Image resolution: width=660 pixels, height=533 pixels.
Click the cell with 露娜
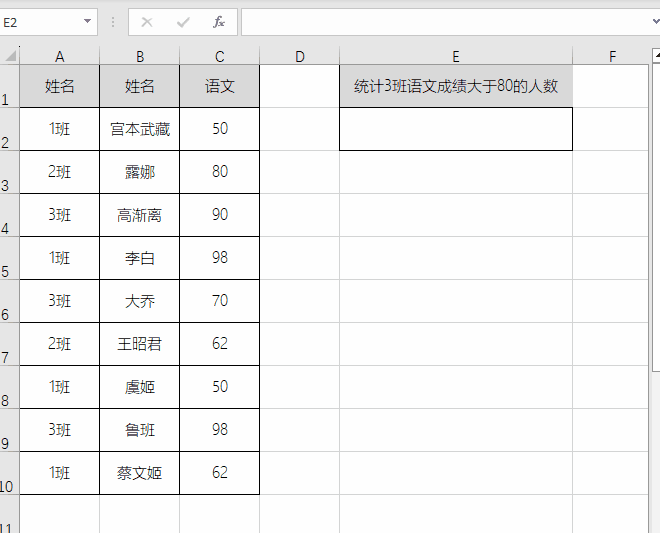pyautogui.click(x=139, y=172)
